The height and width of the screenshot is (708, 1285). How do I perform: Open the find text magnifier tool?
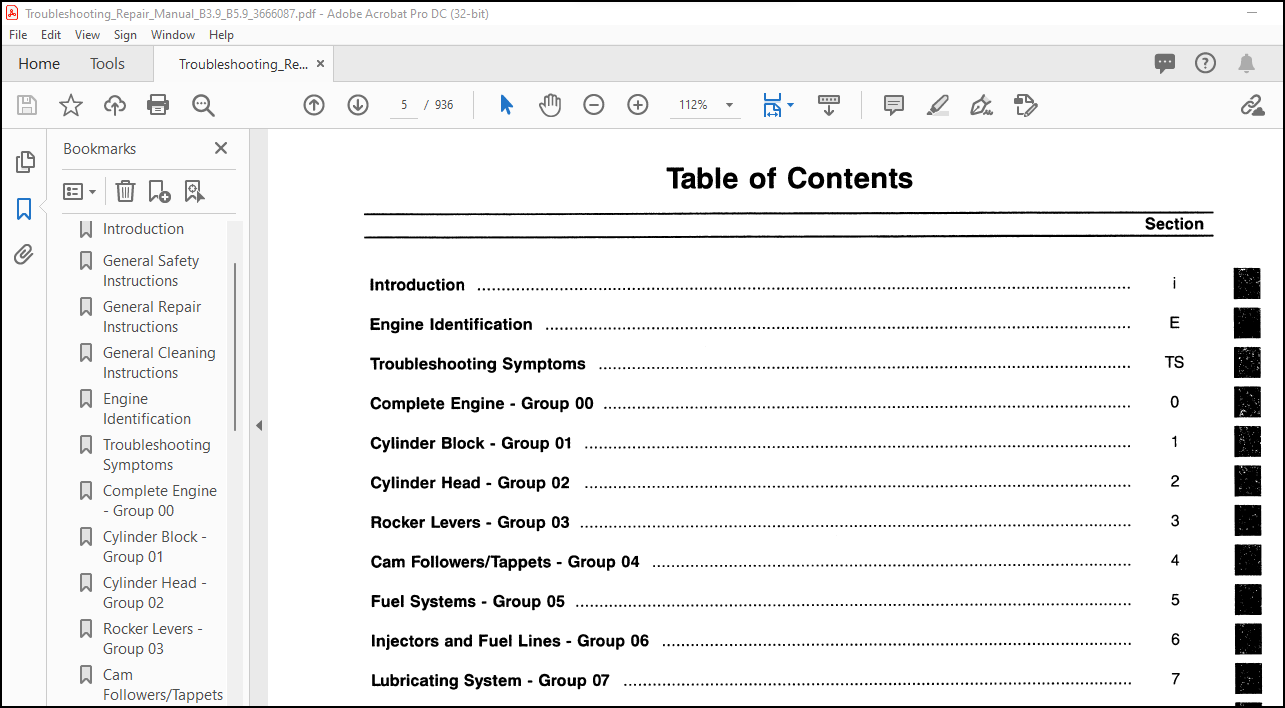click(x=203, y=105)
